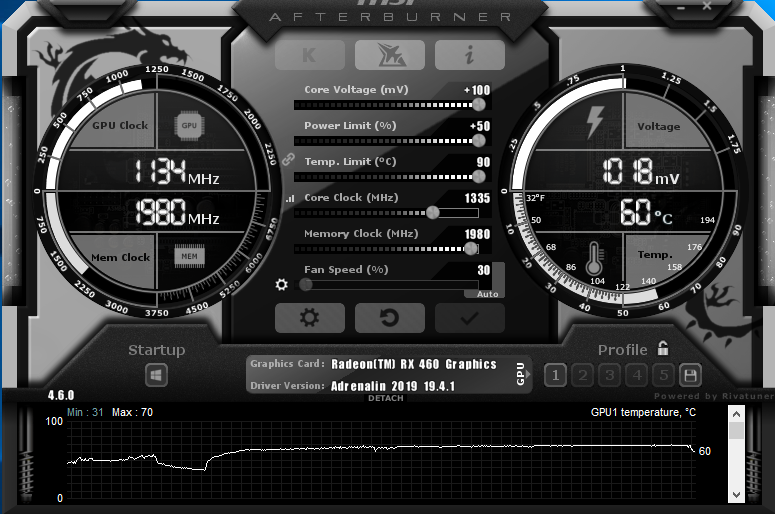Apply settings with the checkmark button
The width and height of the screenshot is (775, 514).
[x=470, y=318]
